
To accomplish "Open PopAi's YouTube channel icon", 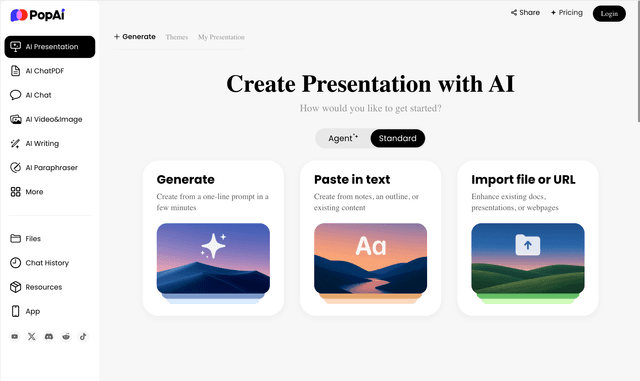I will tap(15, 336).
